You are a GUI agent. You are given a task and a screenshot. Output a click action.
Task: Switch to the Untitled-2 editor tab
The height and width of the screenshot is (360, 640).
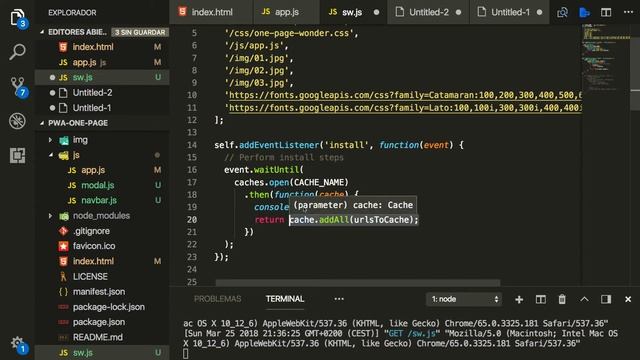[x=428, y=12]
